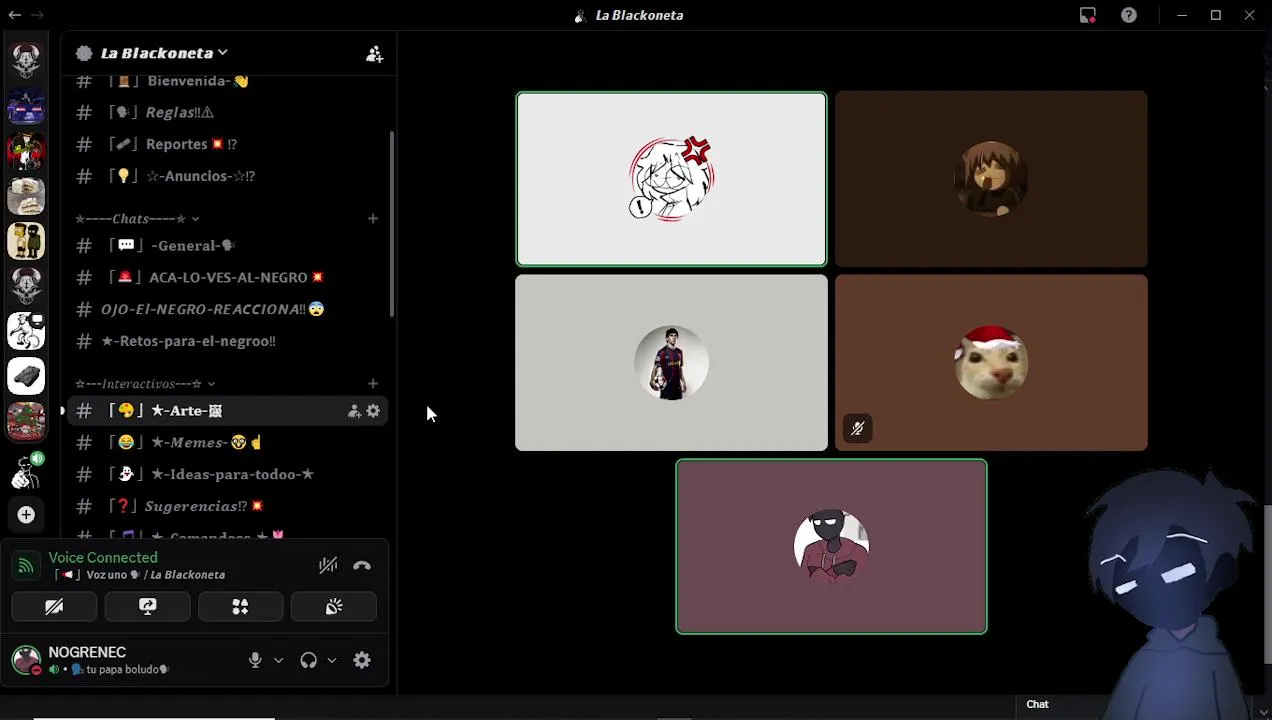The image size is (1272, 720).
Task: Select the black eraser server icon
Action: point(26,376)
